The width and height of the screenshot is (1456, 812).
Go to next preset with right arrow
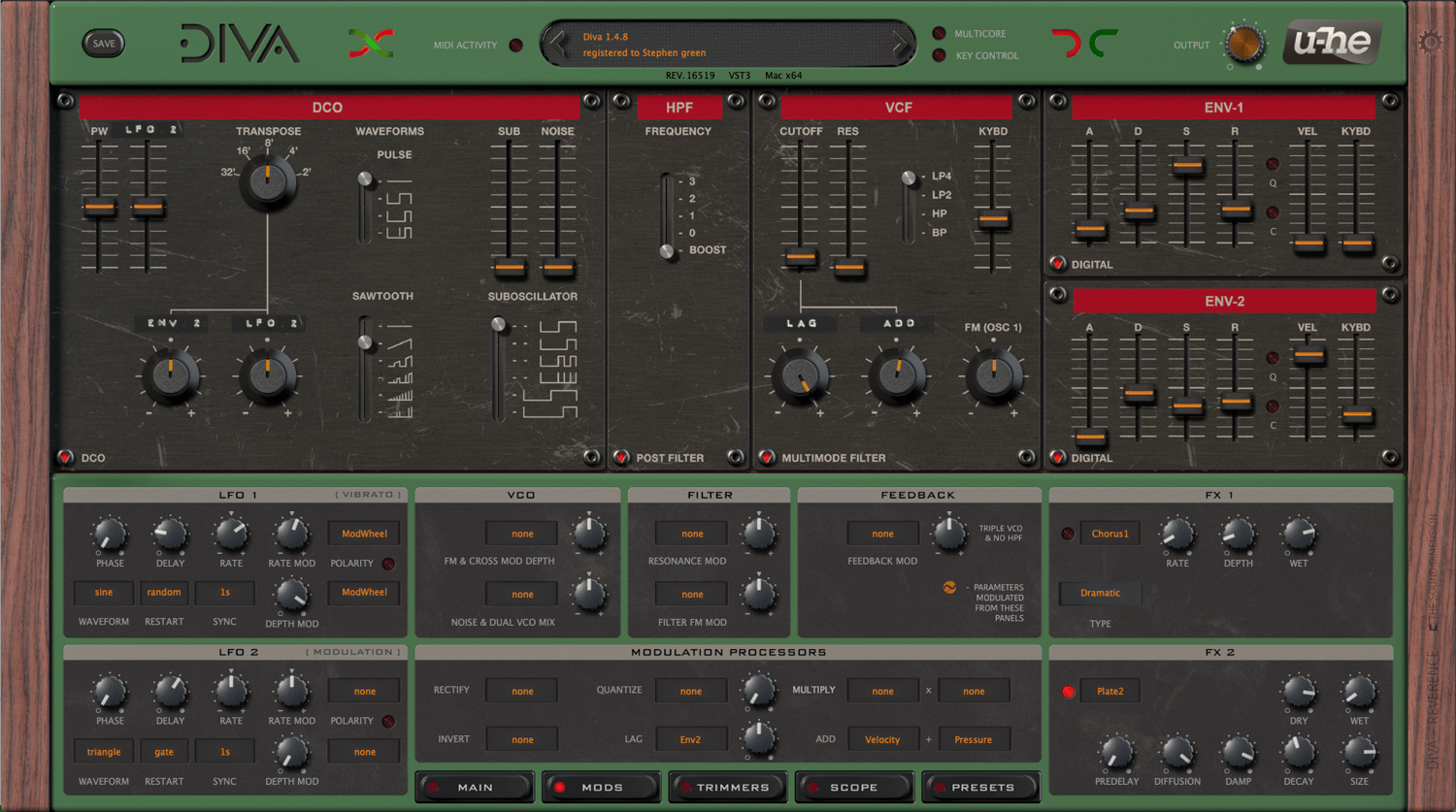899,44
